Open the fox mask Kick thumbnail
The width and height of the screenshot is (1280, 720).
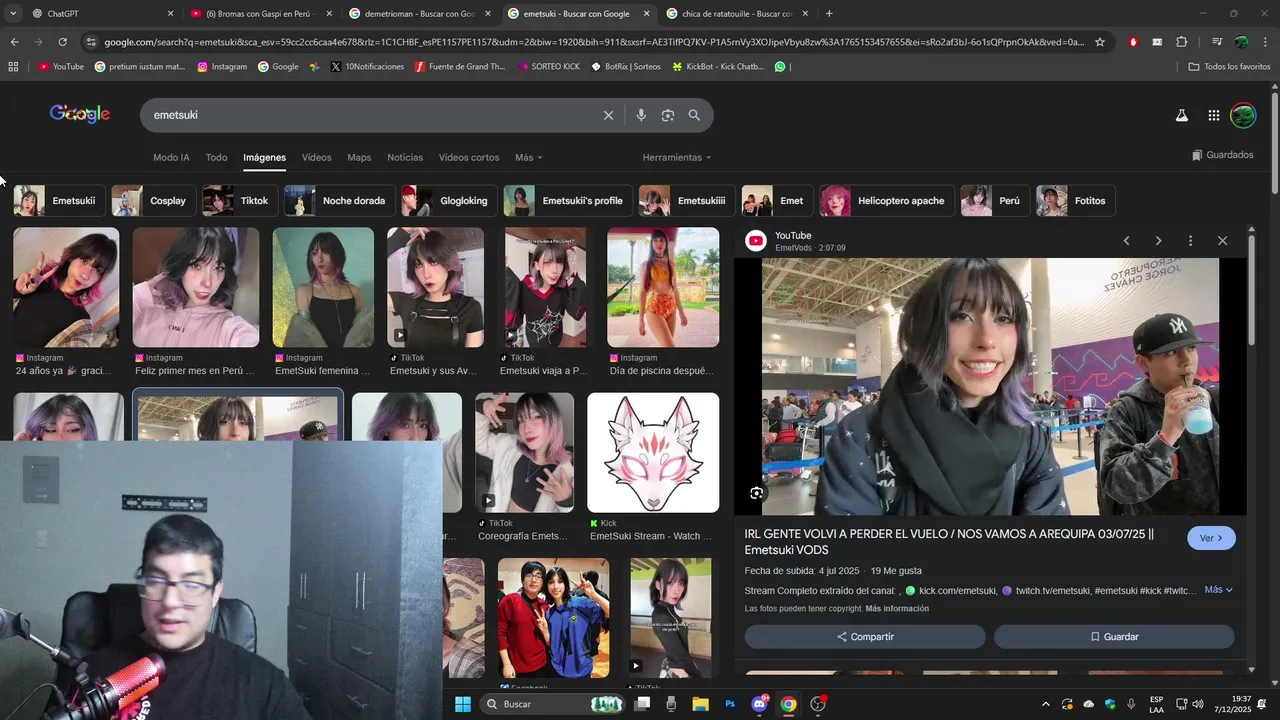tap(653, 453)
